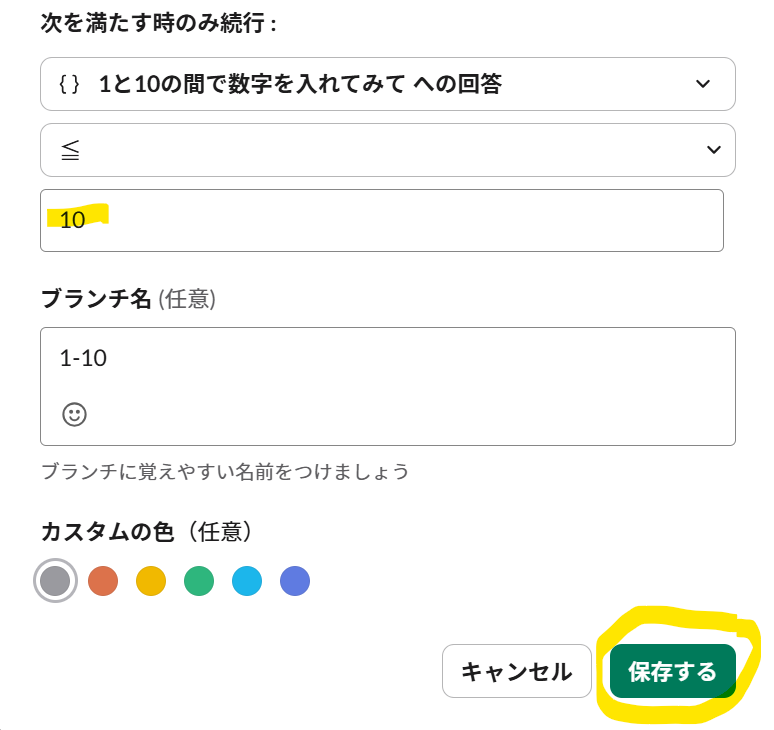774x730 pixels.
Task: Choose the light blue custom color
Action: pos(247,581)
